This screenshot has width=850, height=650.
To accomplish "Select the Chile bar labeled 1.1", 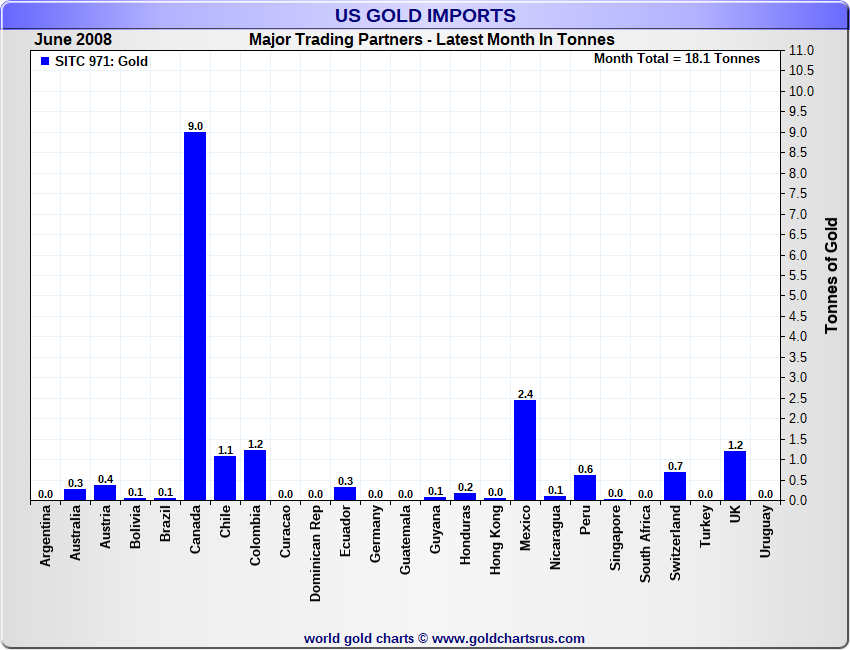I will 225,478.
